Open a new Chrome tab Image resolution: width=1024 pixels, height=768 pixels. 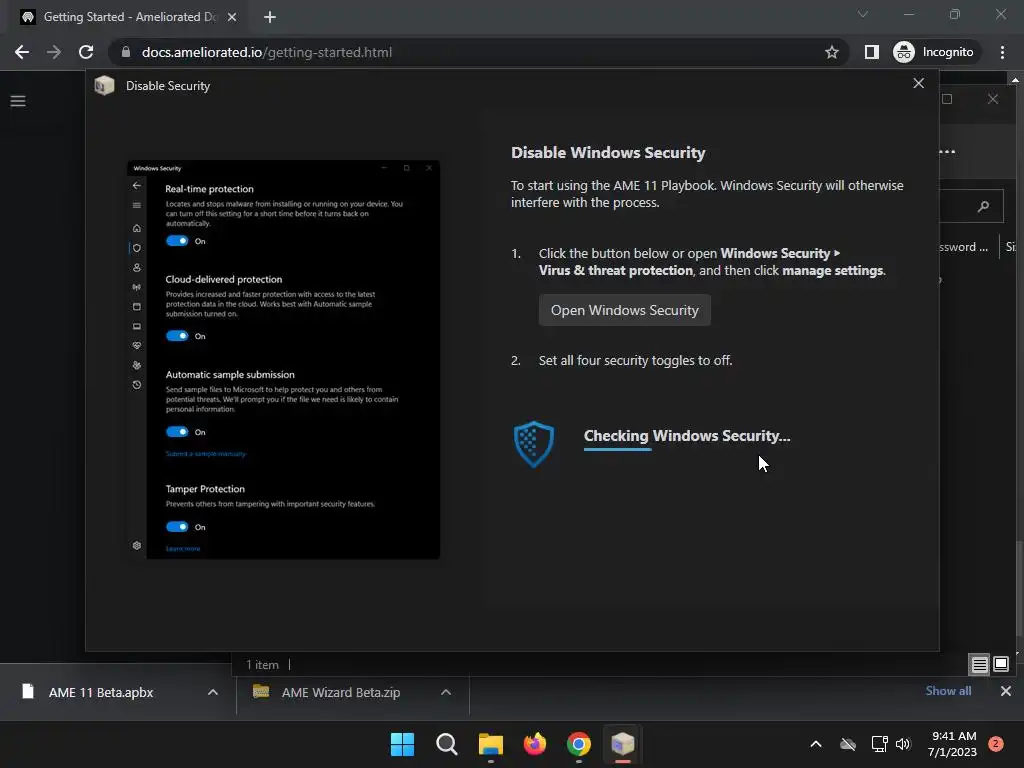click(x=270, y=17)
